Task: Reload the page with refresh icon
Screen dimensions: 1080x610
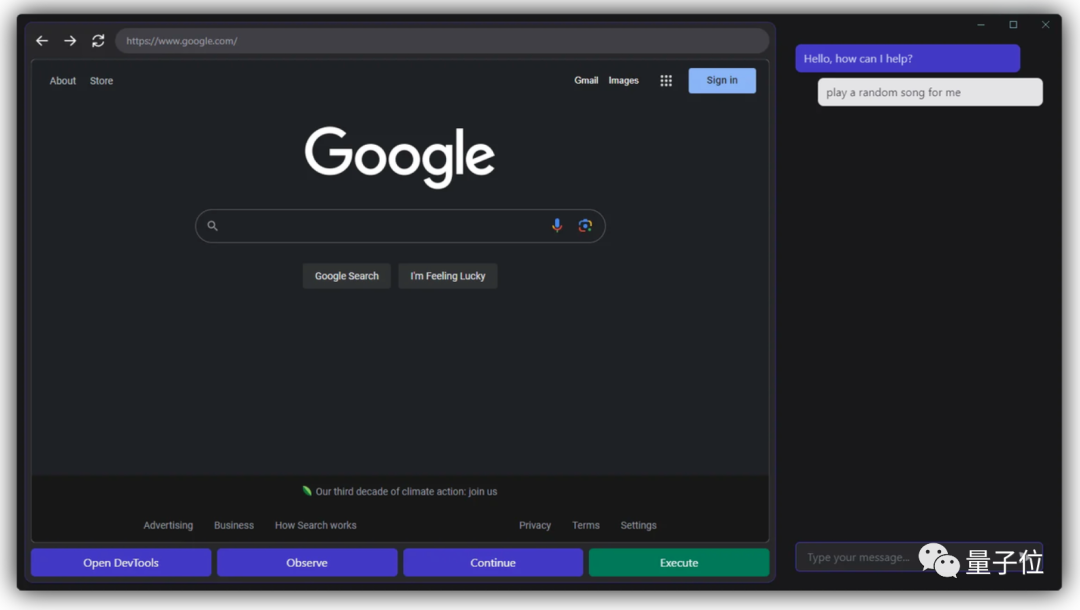Action: (98, 41)
